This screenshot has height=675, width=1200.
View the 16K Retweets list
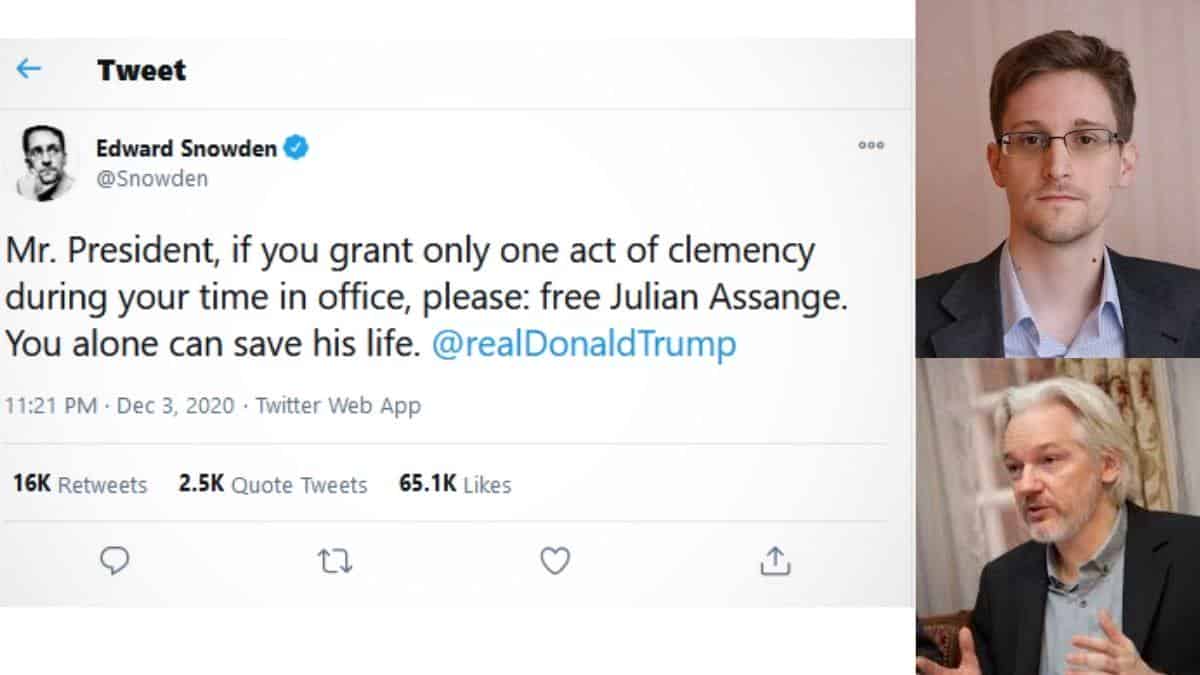tap(80, 485)
